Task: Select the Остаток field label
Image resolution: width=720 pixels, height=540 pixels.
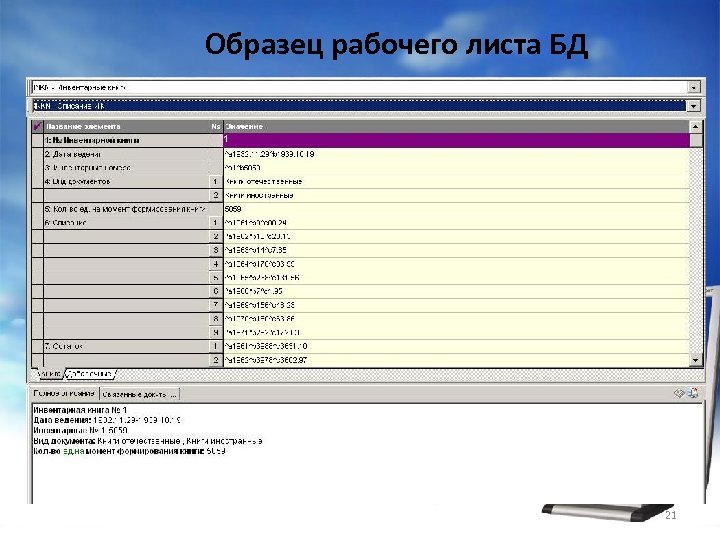Action: (x=64, y=347)
